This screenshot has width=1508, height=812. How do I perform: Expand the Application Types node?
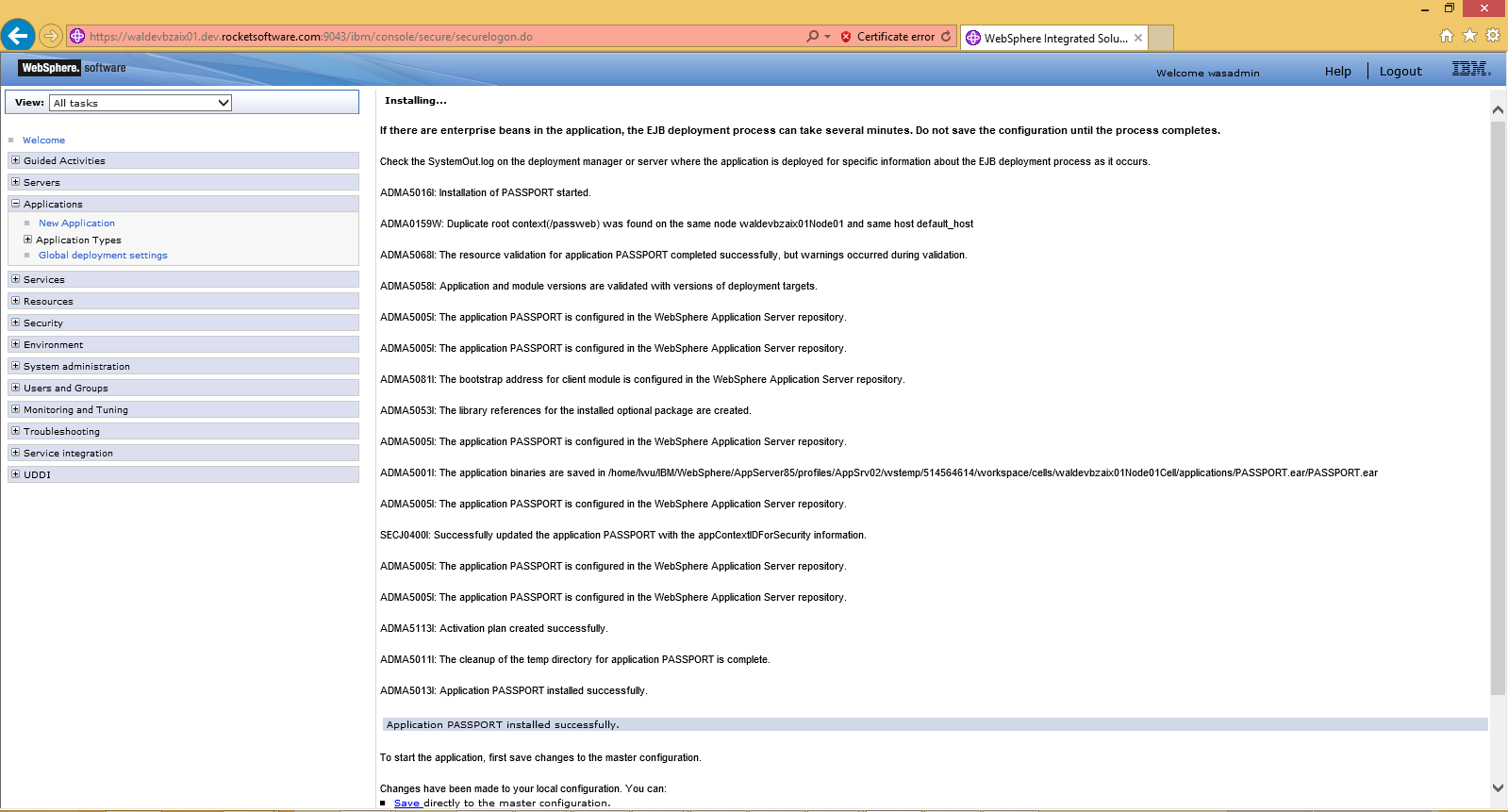(x=27, y=240)
